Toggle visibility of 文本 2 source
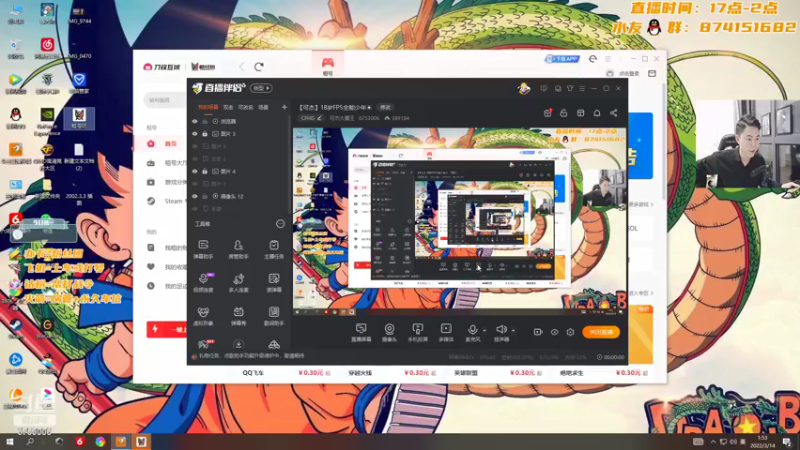This screenshot has width=800, height=450. (x=195, y=159)
